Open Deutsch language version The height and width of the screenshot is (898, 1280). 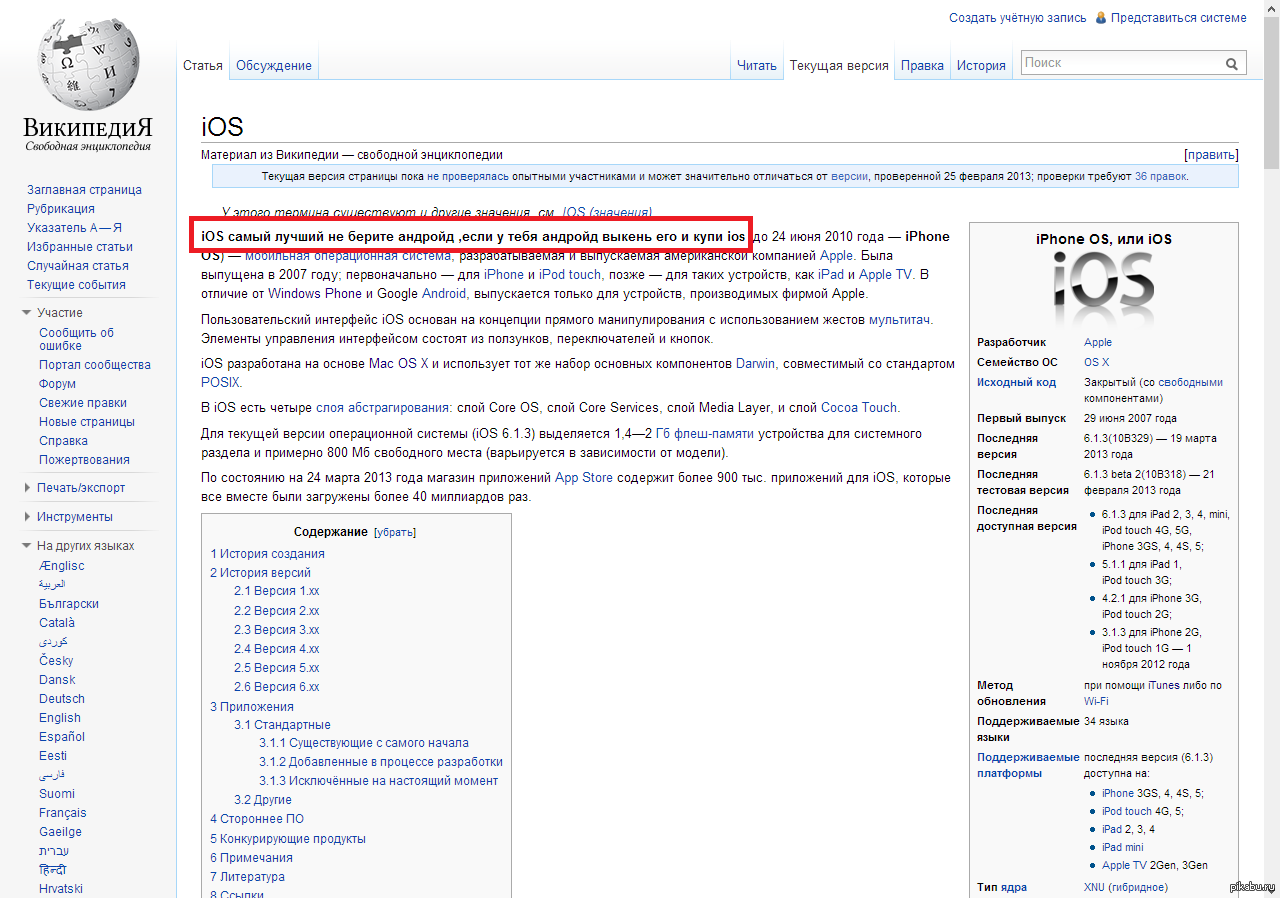(62, 699)
